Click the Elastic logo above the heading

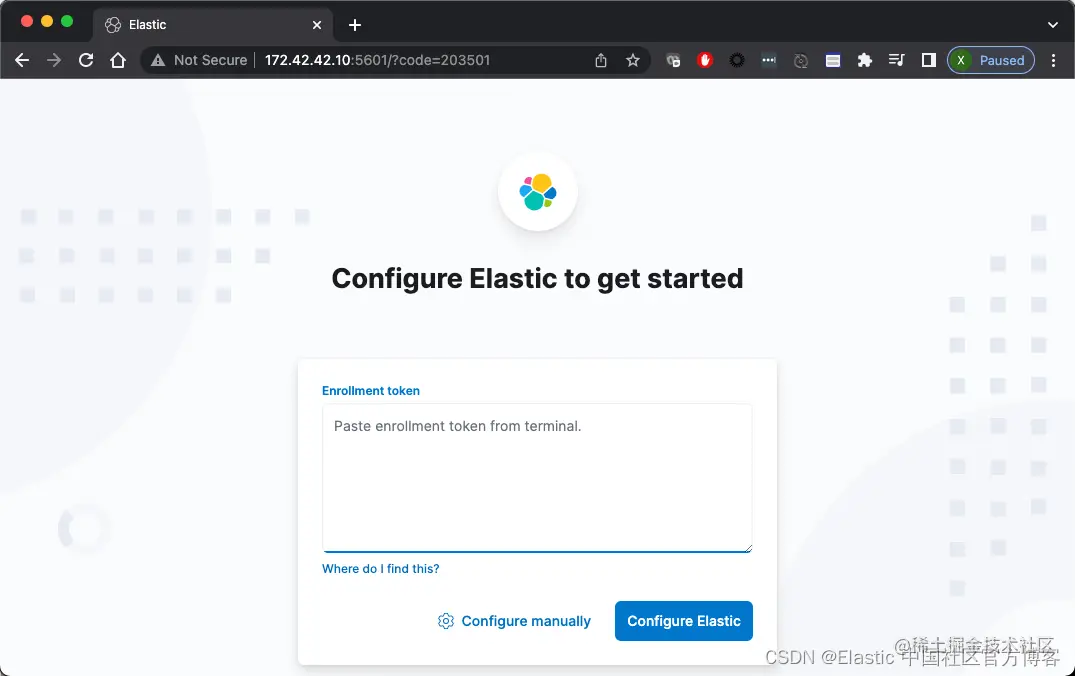tap(538, 192)
